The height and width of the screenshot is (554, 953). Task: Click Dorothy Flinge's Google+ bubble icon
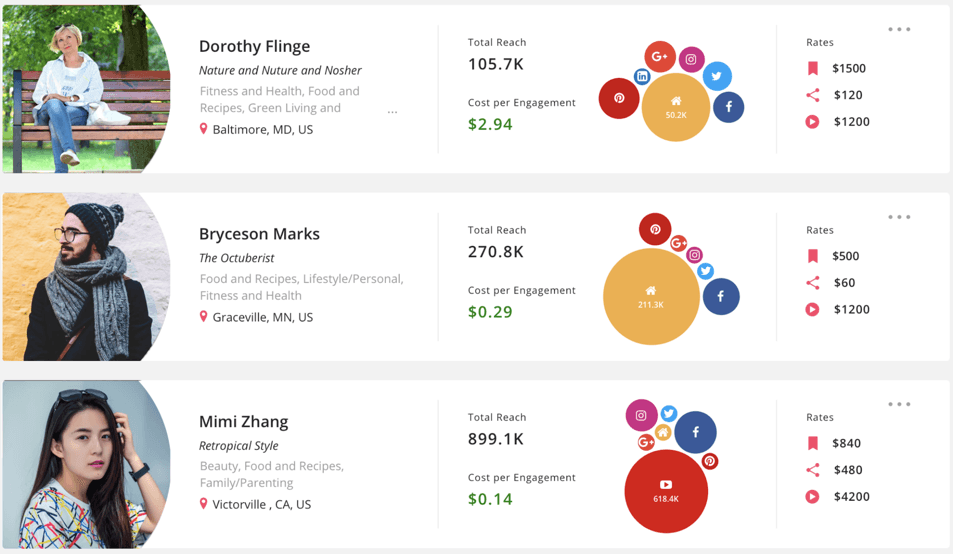pyautogui.click(x=660, y=56)
